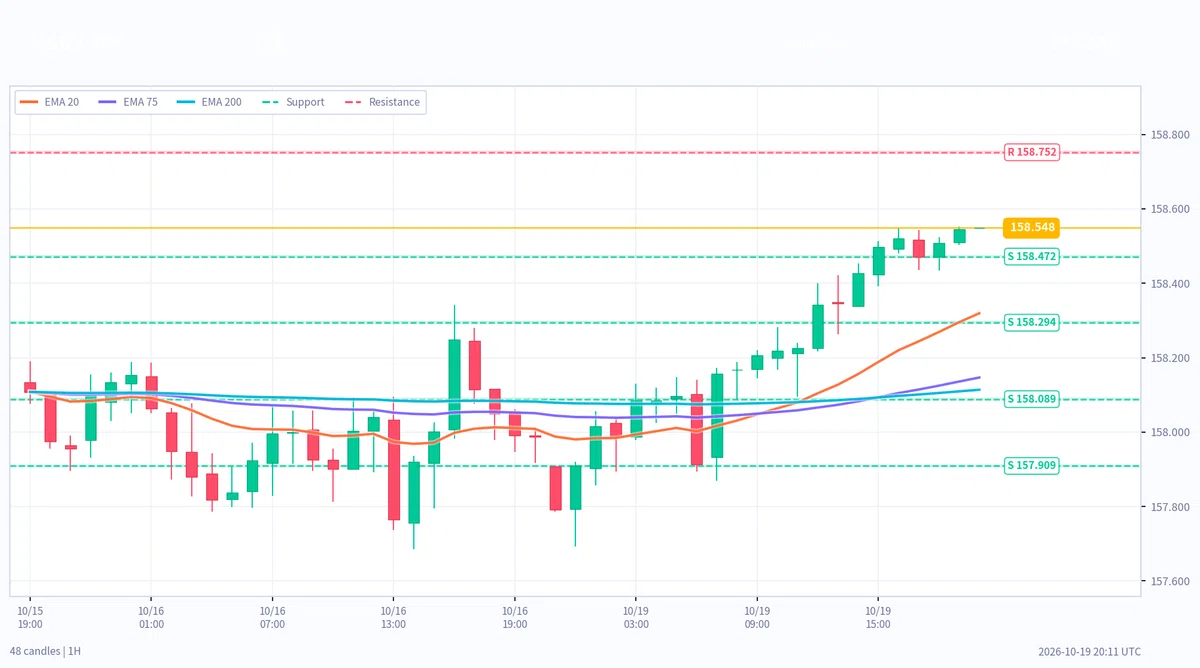Click the 158.200 price axis tick

point(1170,358)
